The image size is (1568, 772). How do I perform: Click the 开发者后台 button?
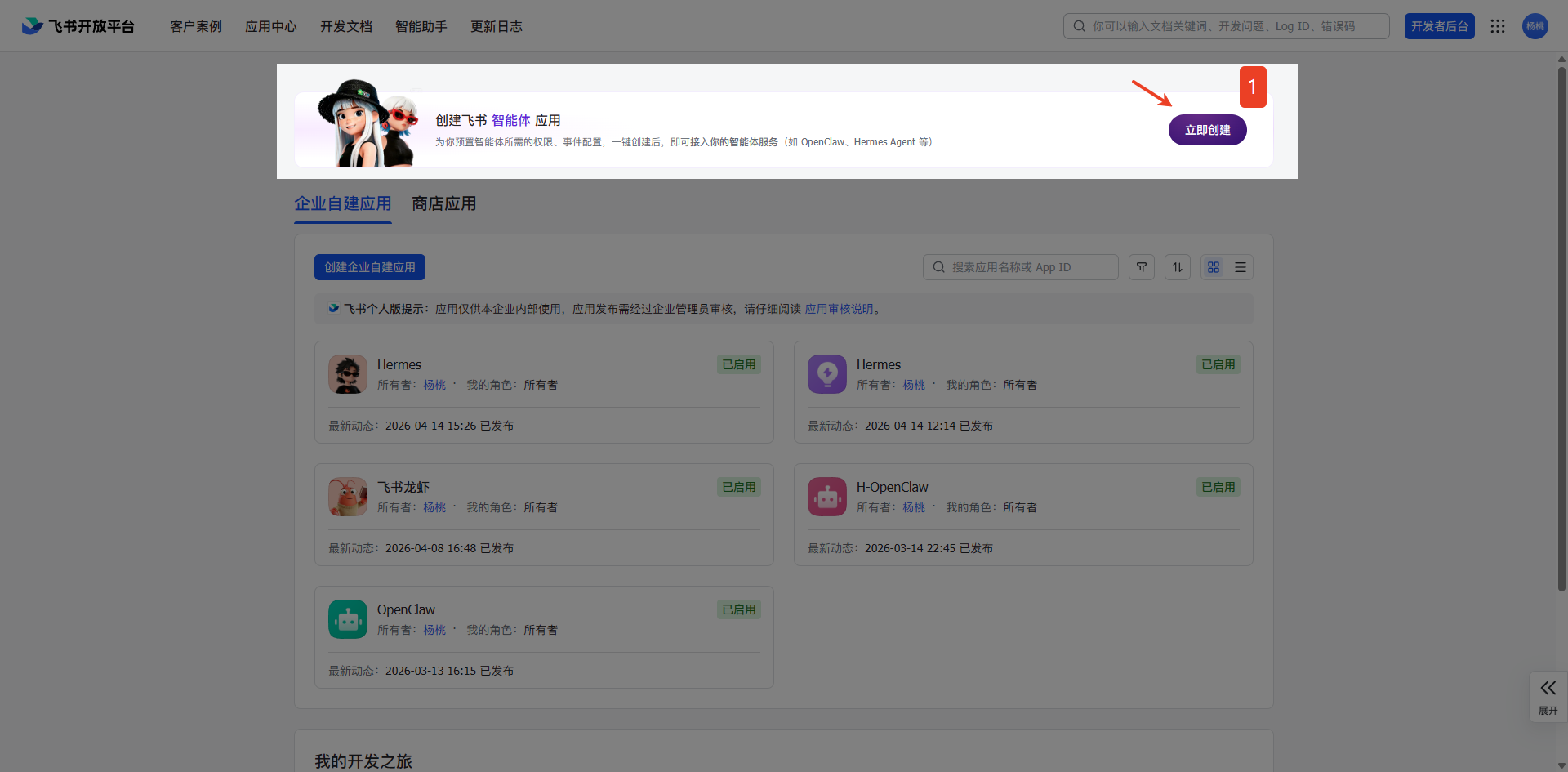point(1440,26)
